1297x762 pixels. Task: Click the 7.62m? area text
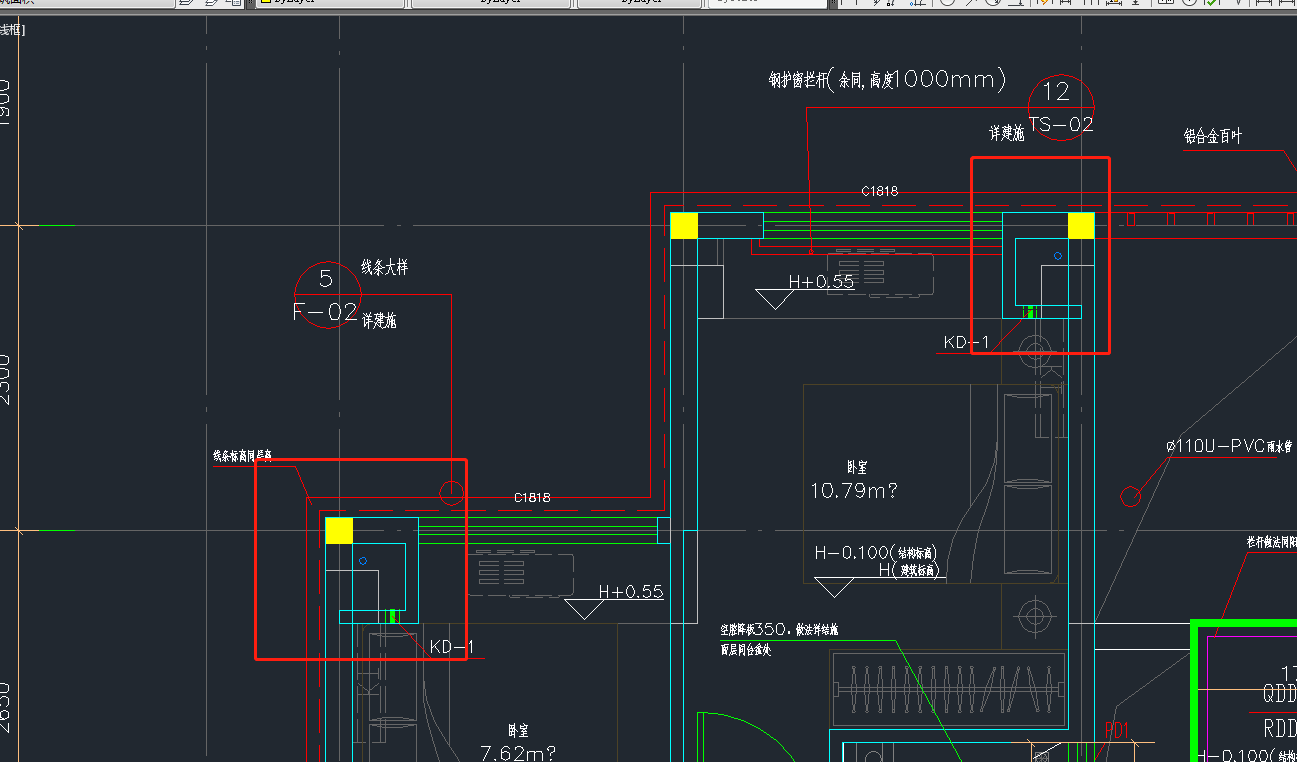click(x=517, y=753)
